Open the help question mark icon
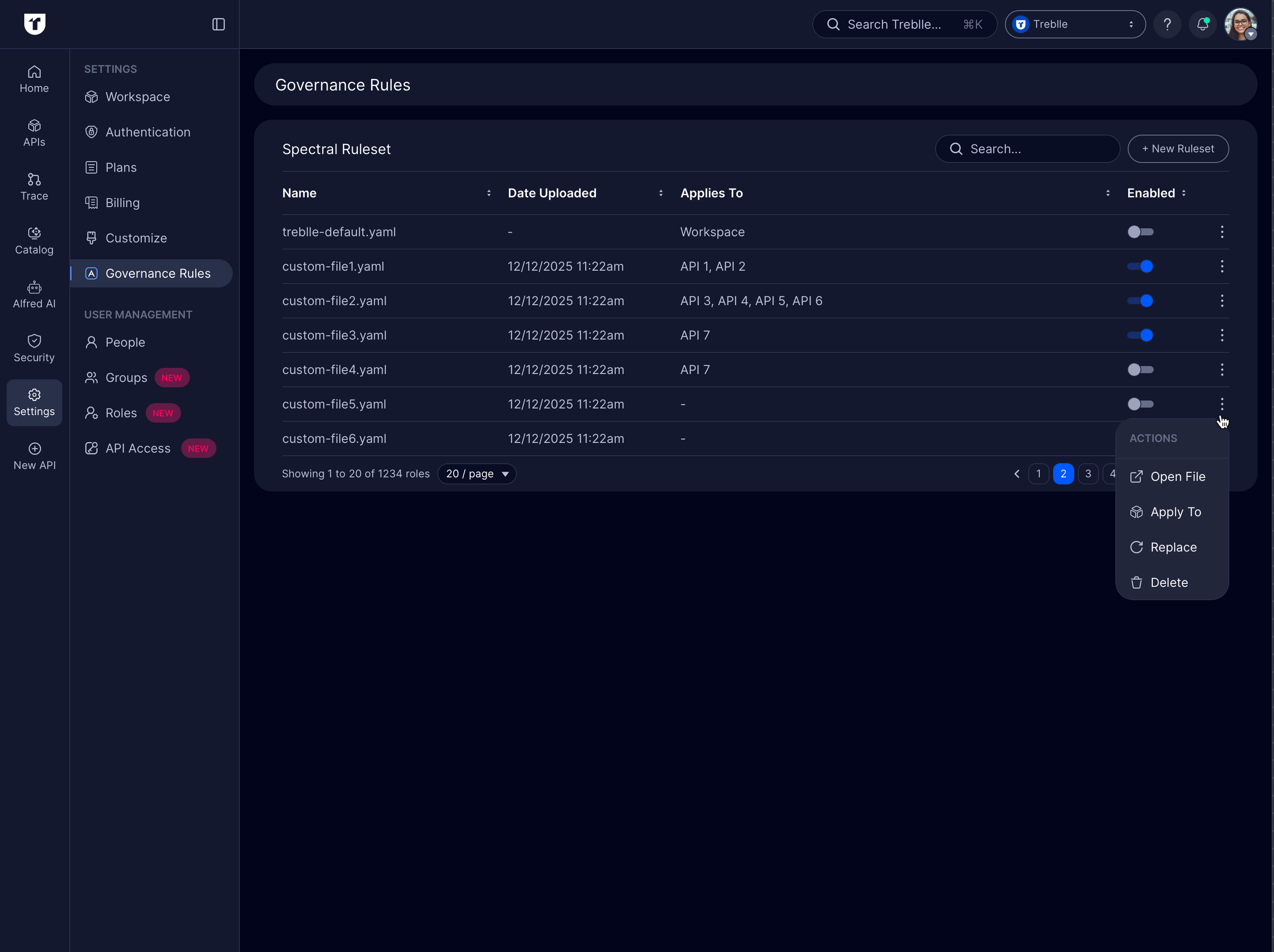 pyautogui.click(x=1167, y=24)
